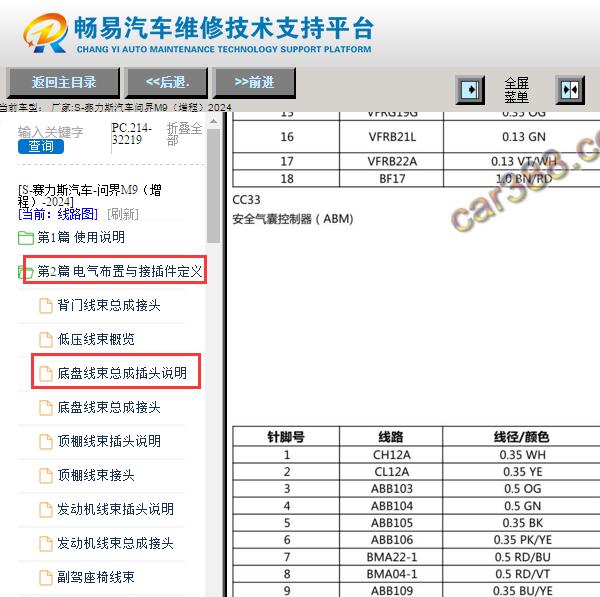Click the split-panel arrows icon at right

coord(570,90)
